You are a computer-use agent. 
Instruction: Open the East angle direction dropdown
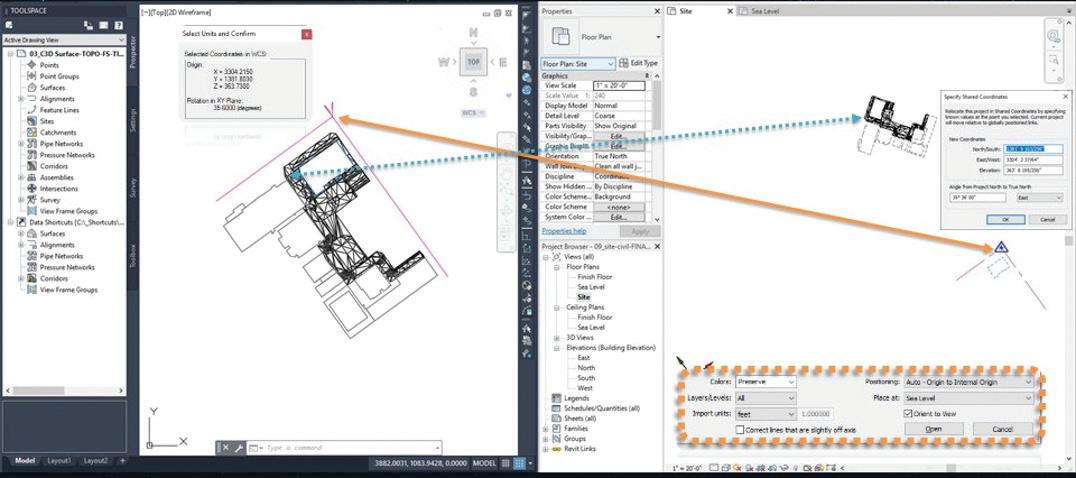pyautogui.click(x=1040, y=198)
